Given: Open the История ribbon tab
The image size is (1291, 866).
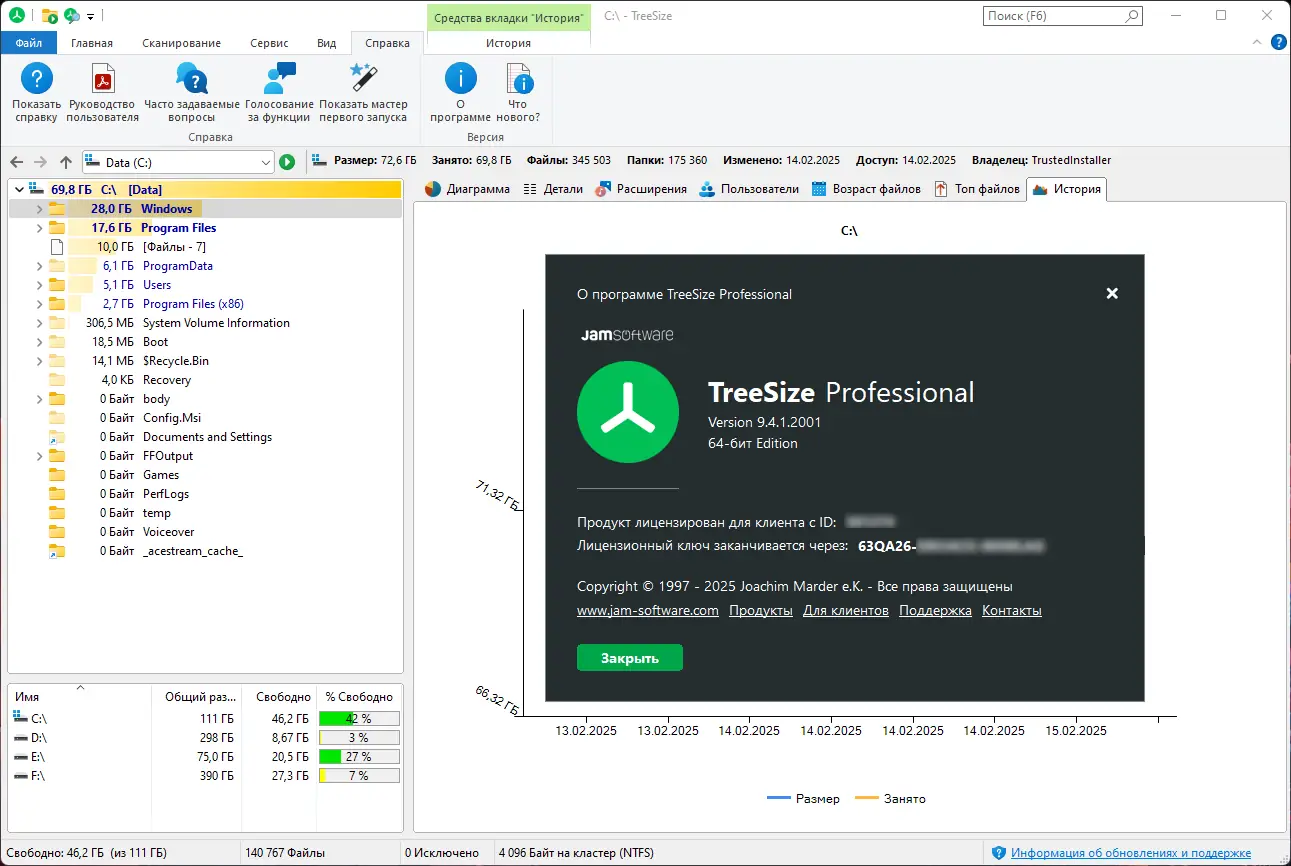Looking at the screenshot, I should coord(508,43).
